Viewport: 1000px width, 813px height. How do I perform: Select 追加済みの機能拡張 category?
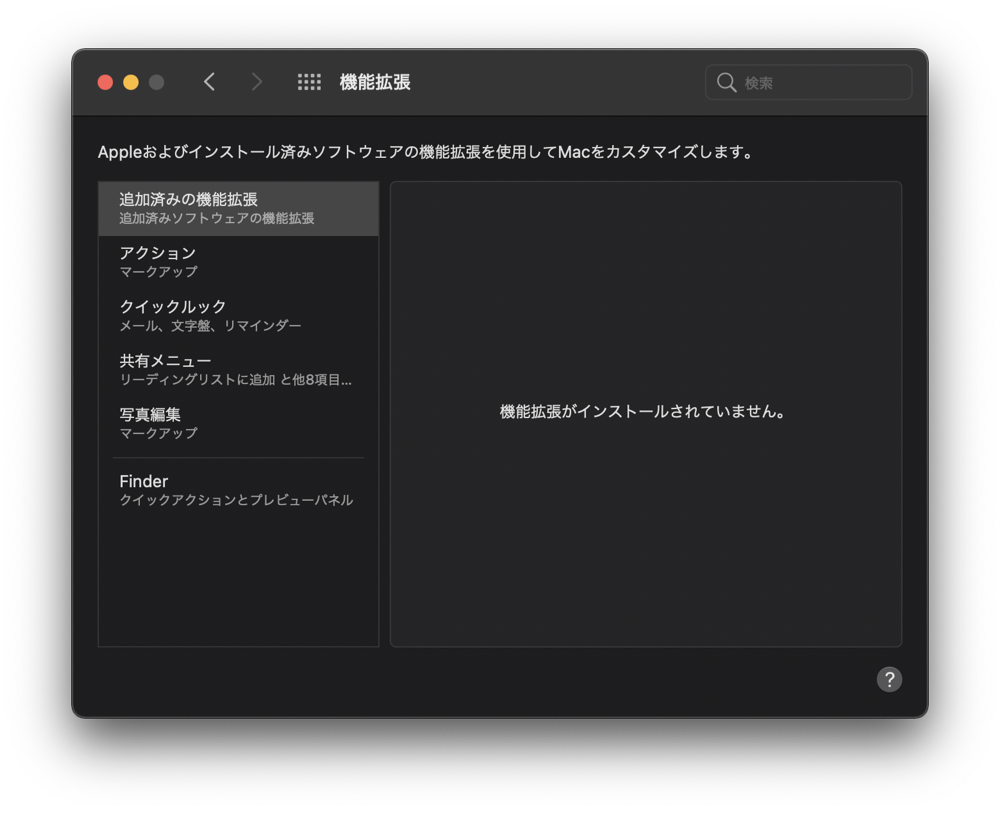click(x=239, y=209)
